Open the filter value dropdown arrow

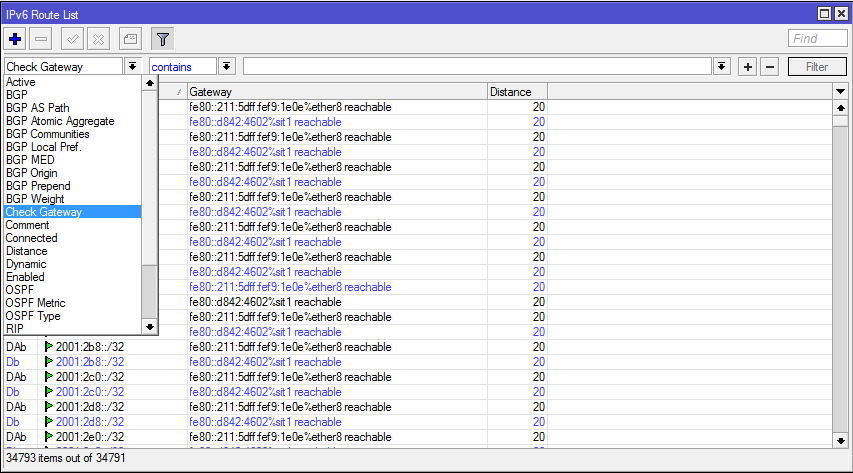coord(722,67)
